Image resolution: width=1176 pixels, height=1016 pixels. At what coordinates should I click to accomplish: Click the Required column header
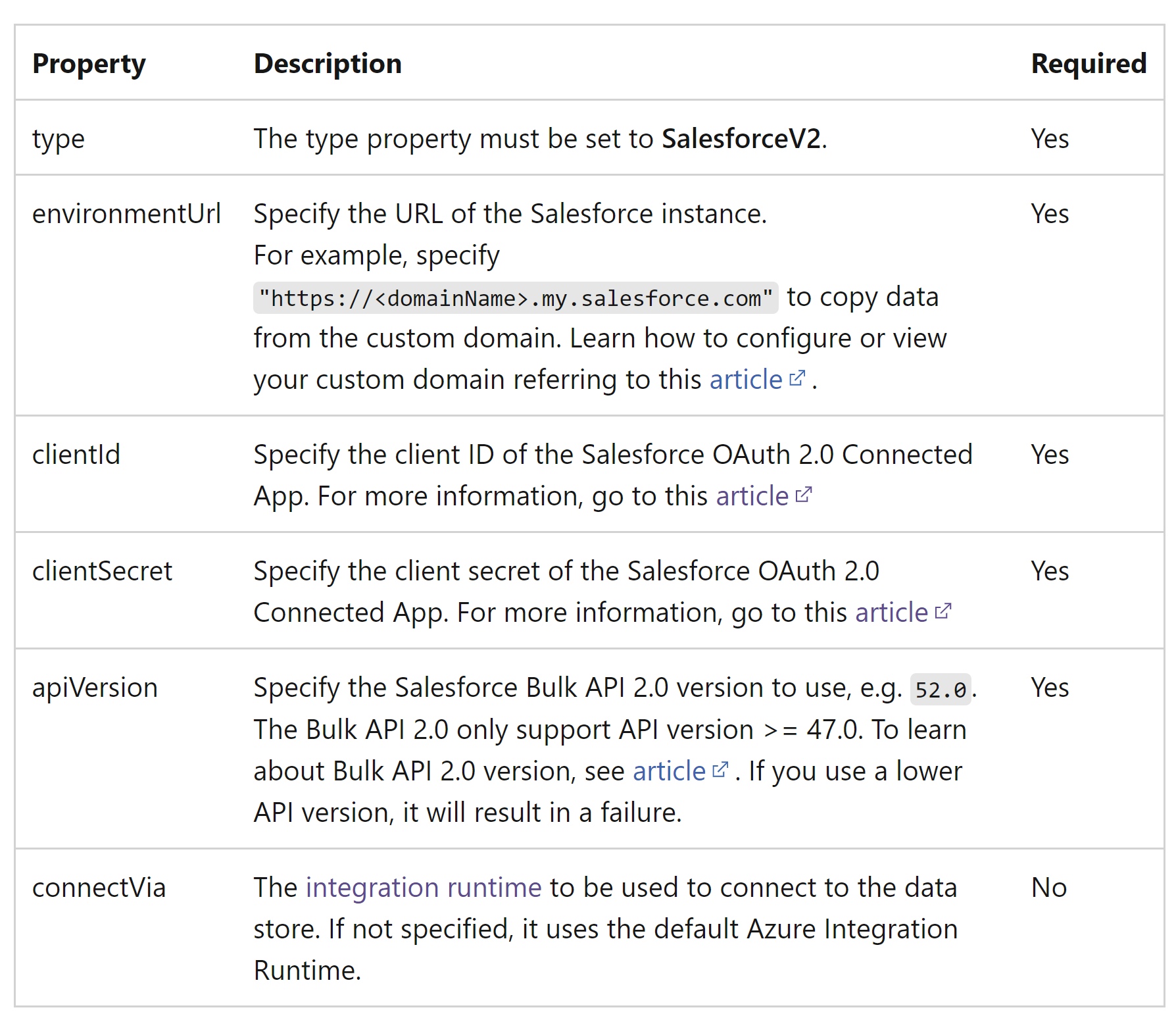(x=1089, y=64)
